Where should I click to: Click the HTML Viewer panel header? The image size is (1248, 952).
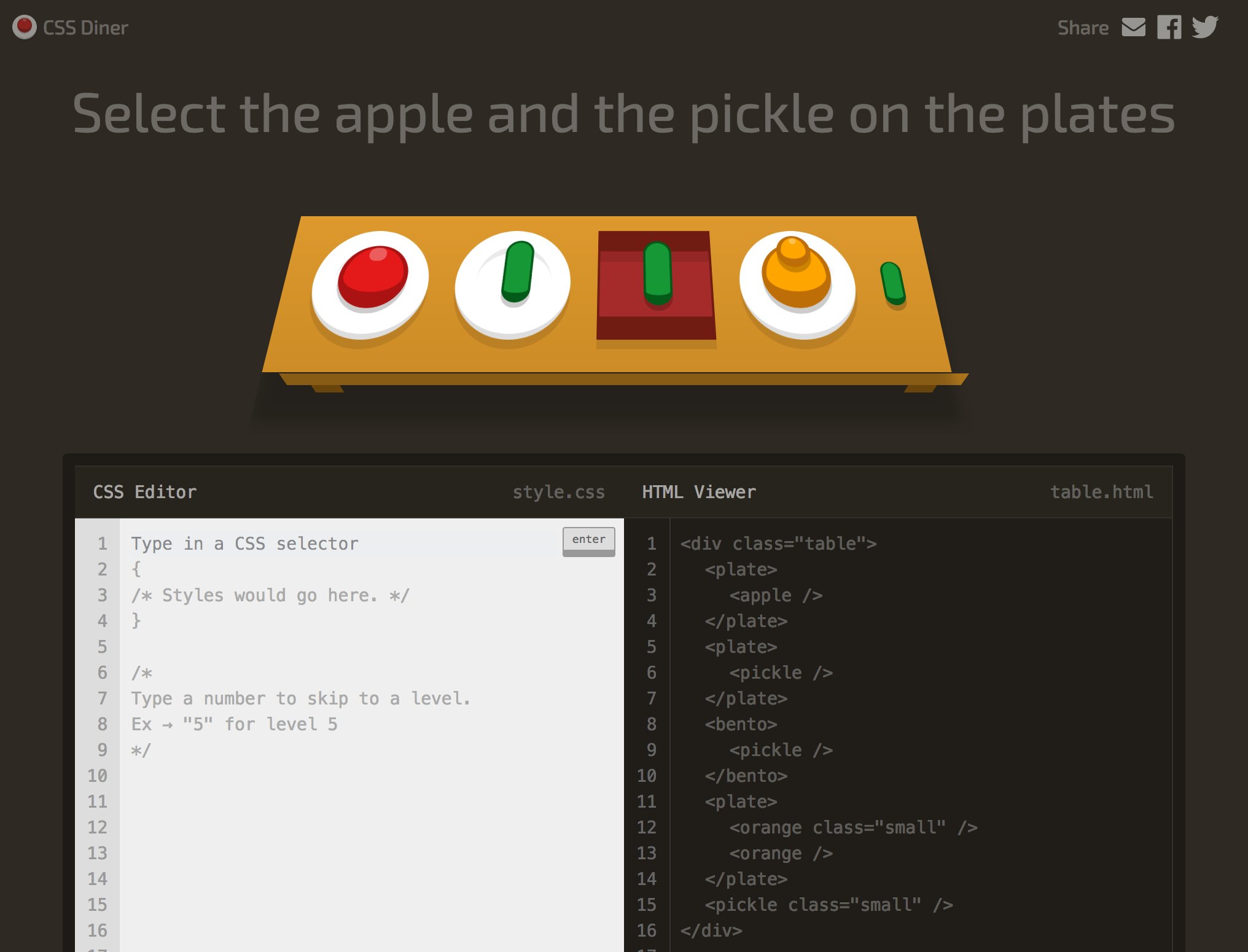(700, 491)
